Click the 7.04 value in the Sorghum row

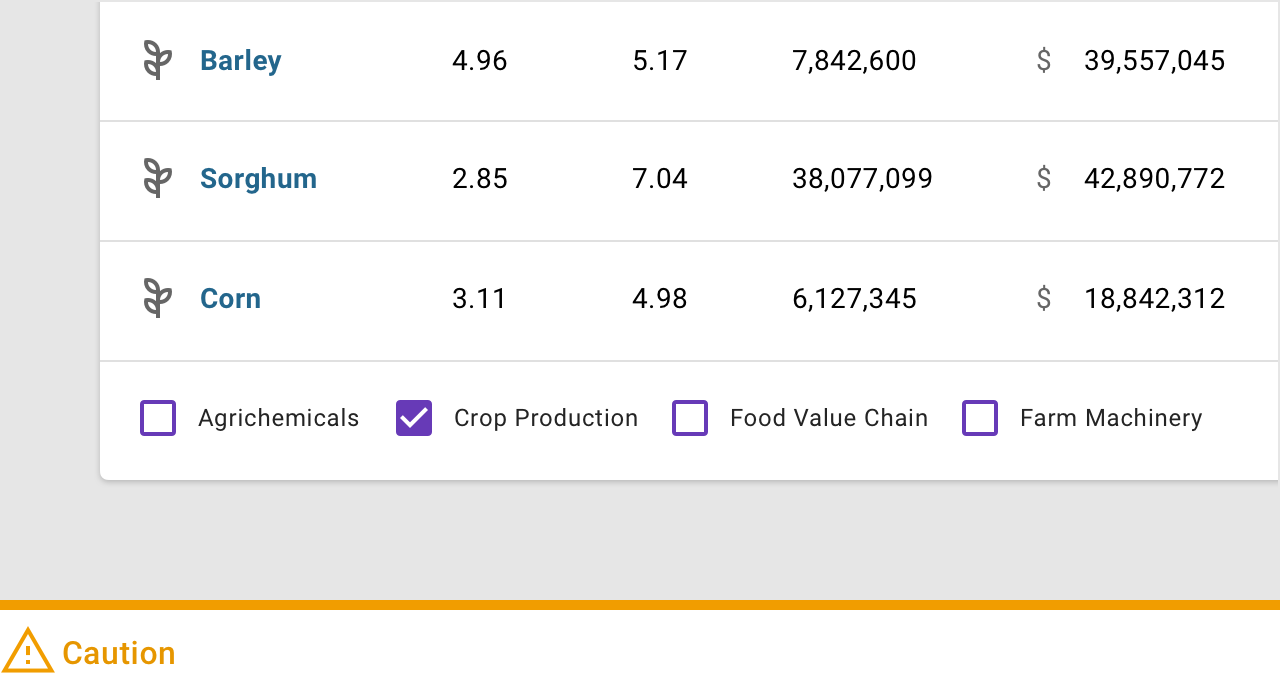pos(660,179)
